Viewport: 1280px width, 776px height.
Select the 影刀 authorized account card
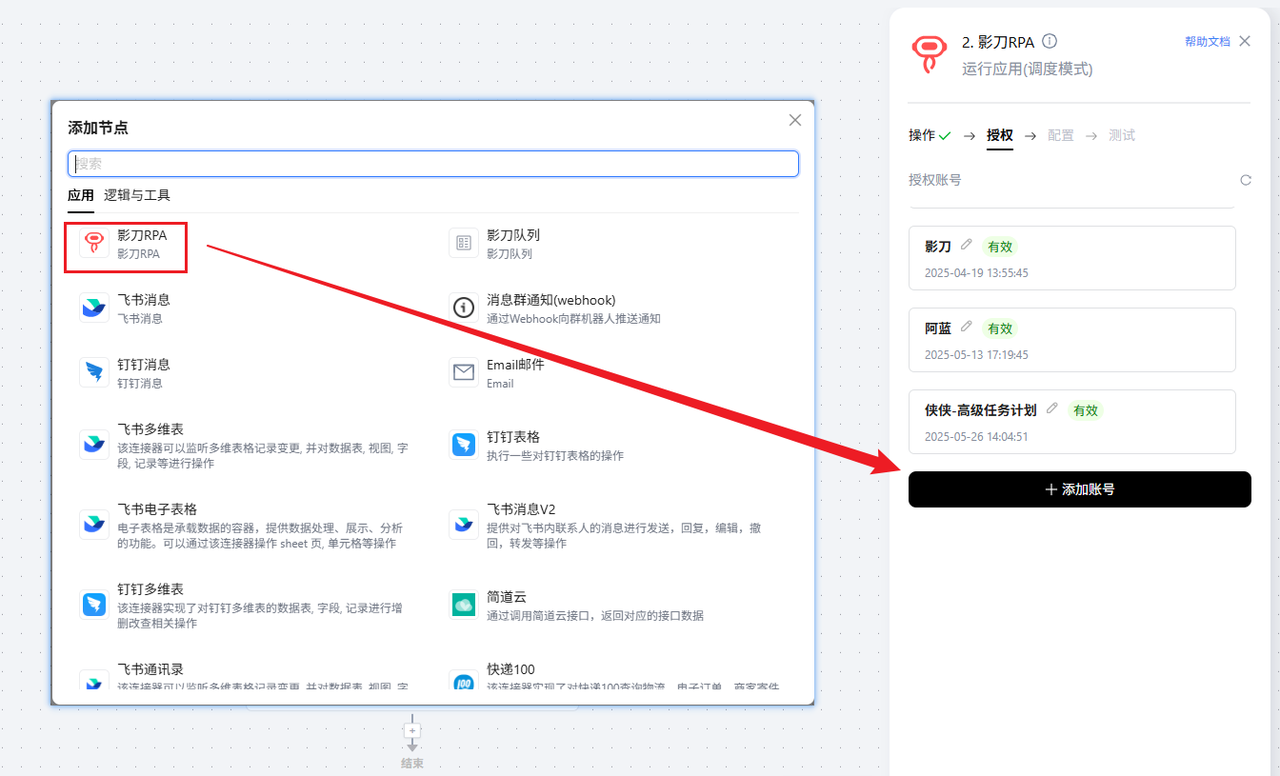1072,258
